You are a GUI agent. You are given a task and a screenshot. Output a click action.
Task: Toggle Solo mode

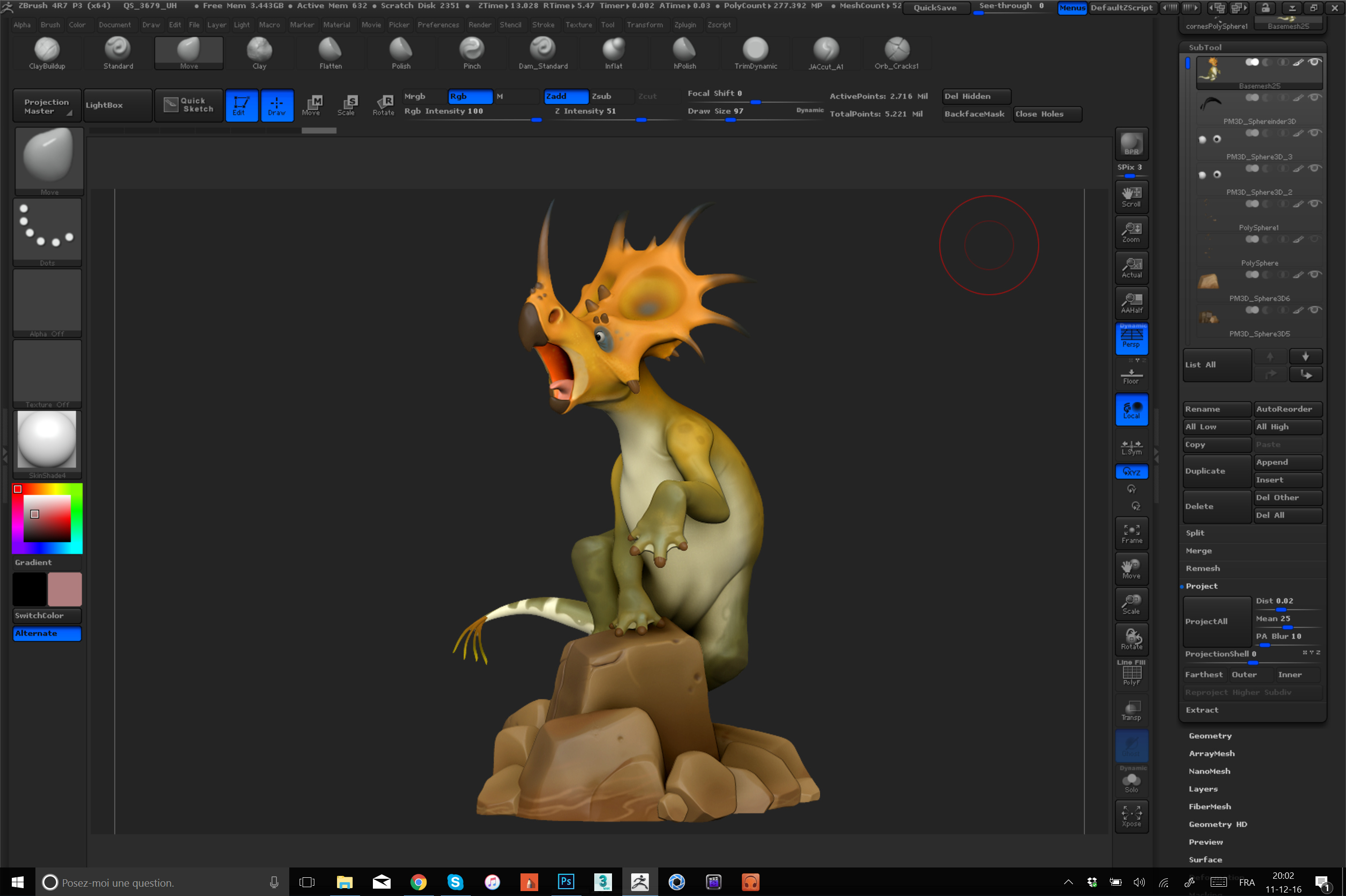click(1132, 781)
